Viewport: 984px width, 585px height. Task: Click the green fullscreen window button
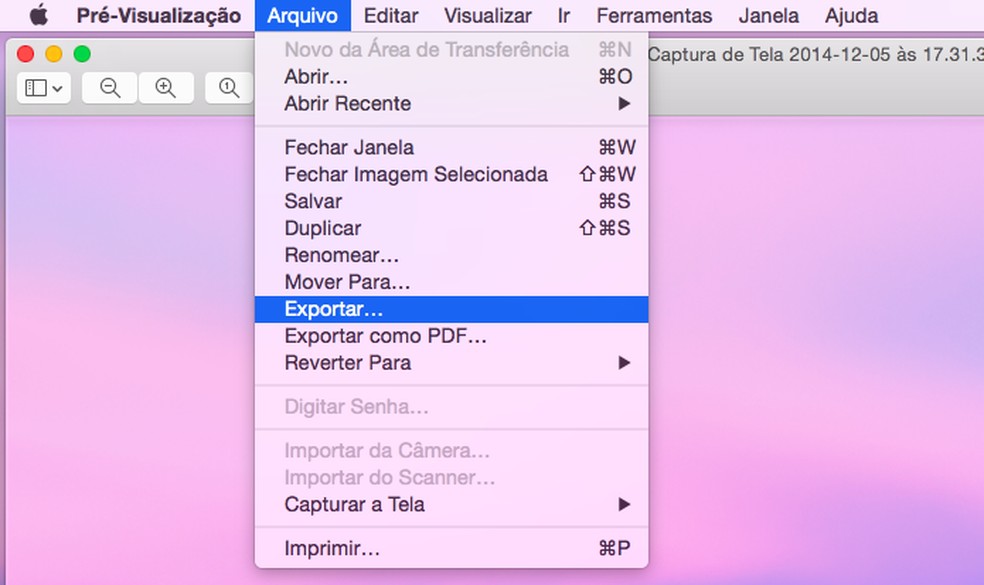82,54
